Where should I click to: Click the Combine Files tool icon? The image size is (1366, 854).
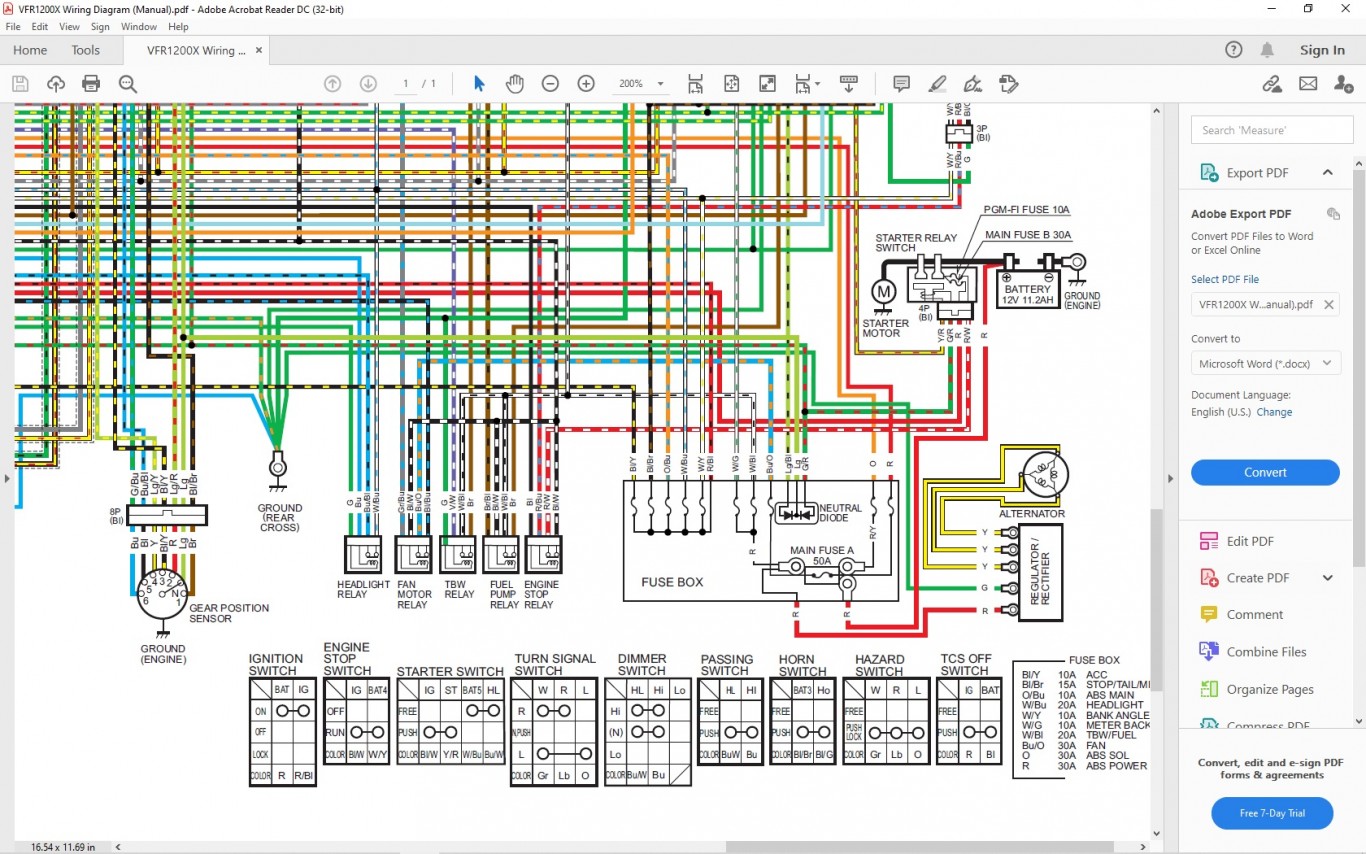point(1208,651)
